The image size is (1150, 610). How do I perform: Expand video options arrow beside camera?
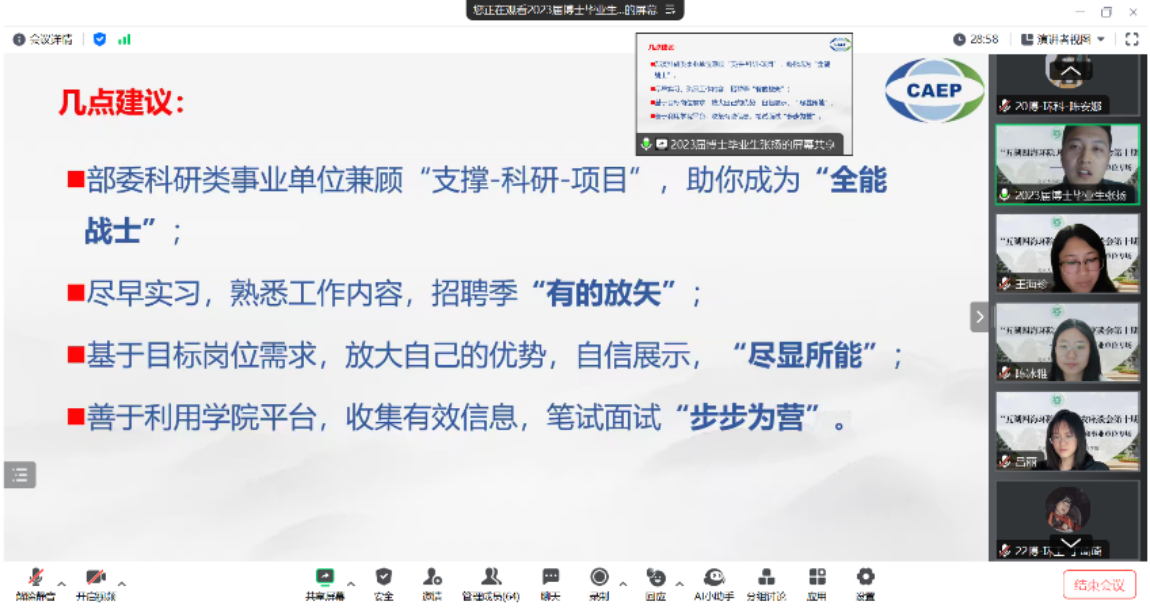pos(122,583)
